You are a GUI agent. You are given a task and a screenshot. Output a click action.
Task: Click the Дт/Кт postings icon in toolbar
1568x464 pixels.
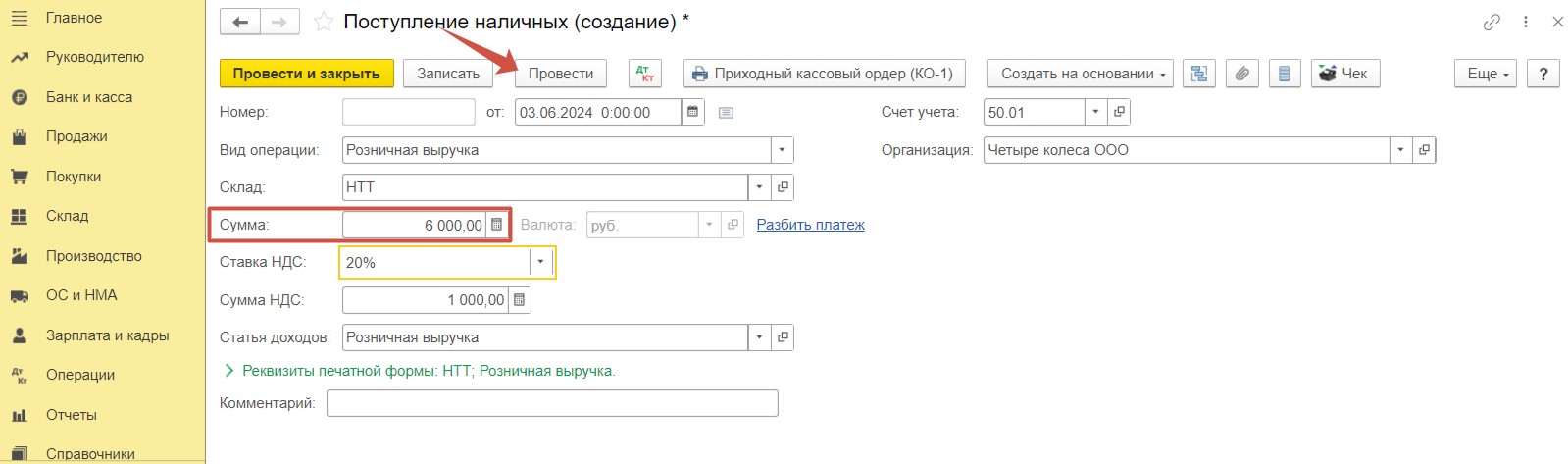[x=644, y=74]
